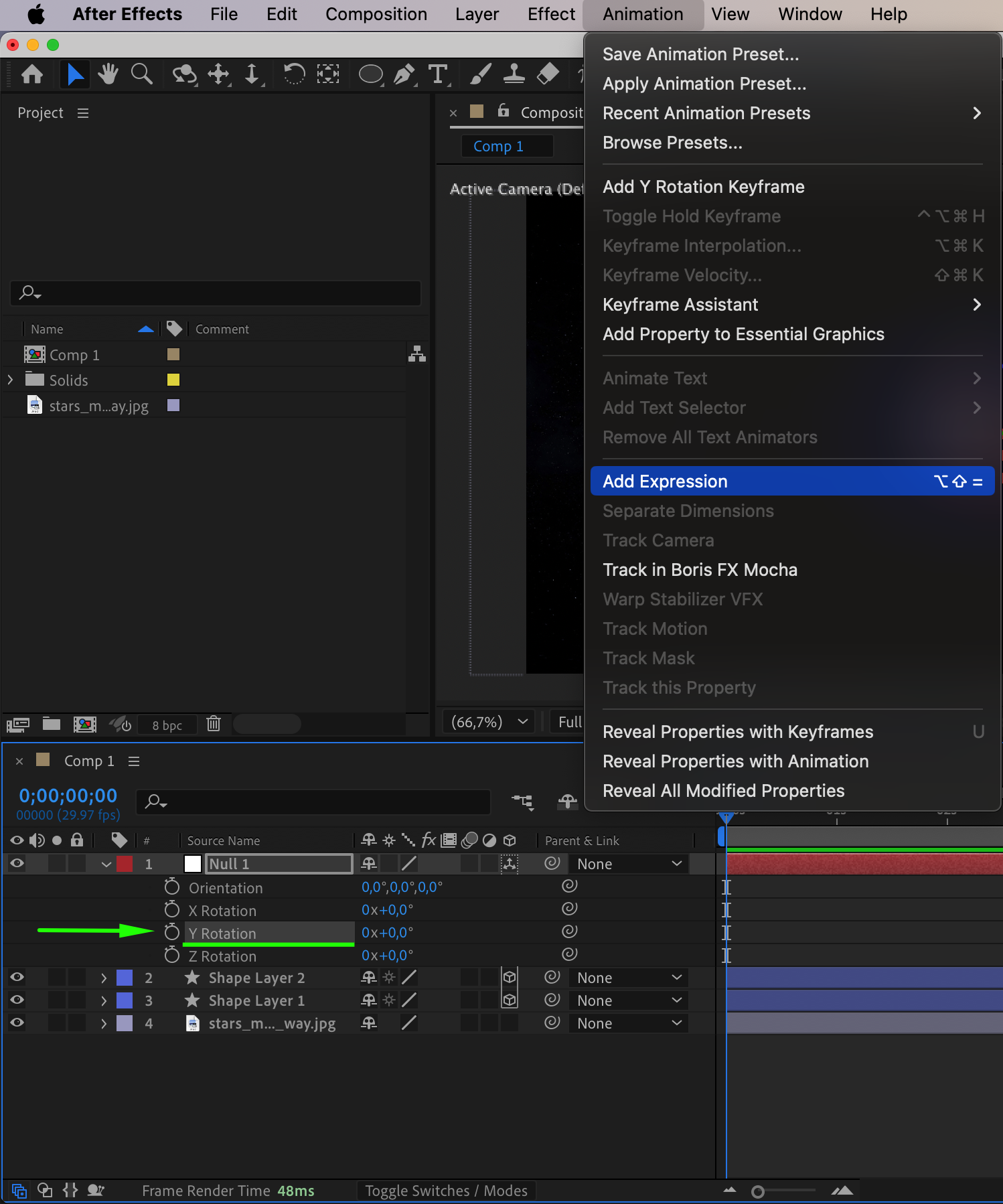The width and height of the screenshot is (1003, 1204).
Task: Toggle 3D layer switch for Shape Layer 1
Action: (x=510, y=1000)
